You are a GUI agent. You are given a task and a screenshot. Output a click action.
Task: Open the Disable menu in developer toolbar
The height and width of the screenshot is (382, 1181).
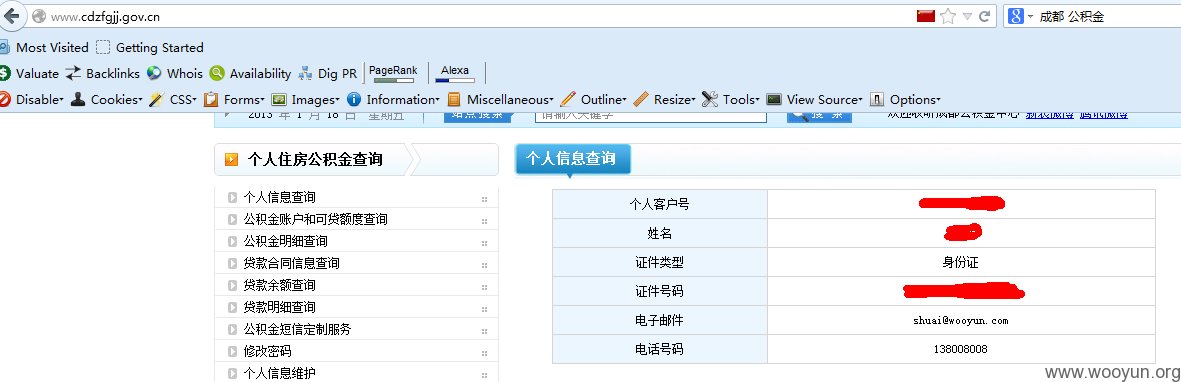[32, 99]
